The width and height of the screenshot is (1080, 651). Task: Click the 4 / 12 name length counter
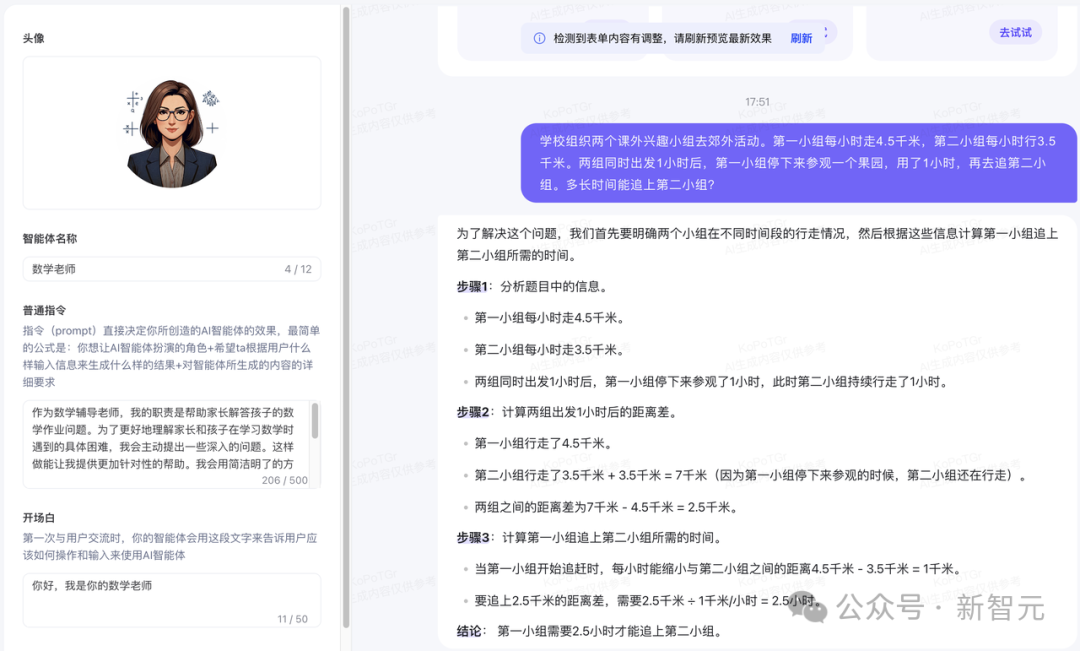point(297,269)
